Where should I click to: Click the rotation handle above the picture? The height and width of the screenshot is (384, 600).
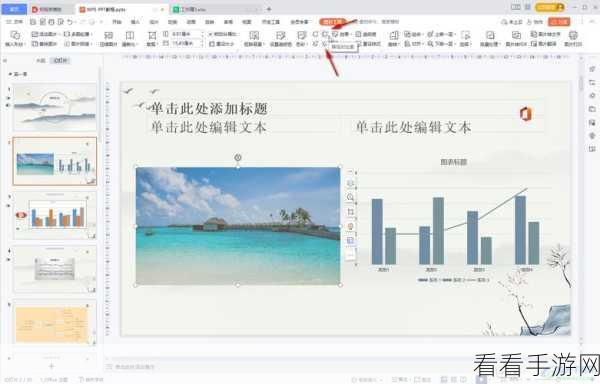coord(238,157)
